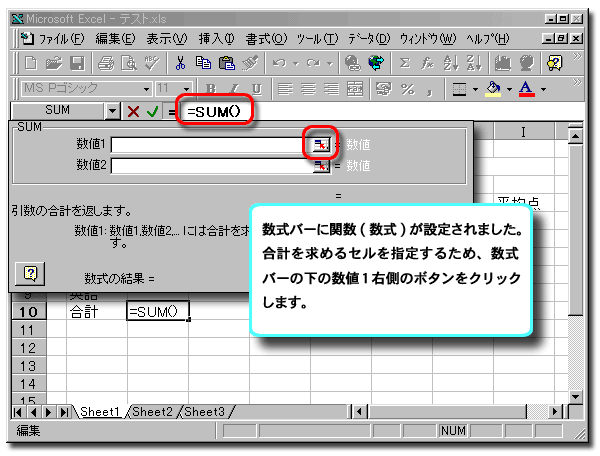This screenshot has width=600, height=456.
Task: Click the 数値2 collapse dialog button
Action: click(321, 166)
